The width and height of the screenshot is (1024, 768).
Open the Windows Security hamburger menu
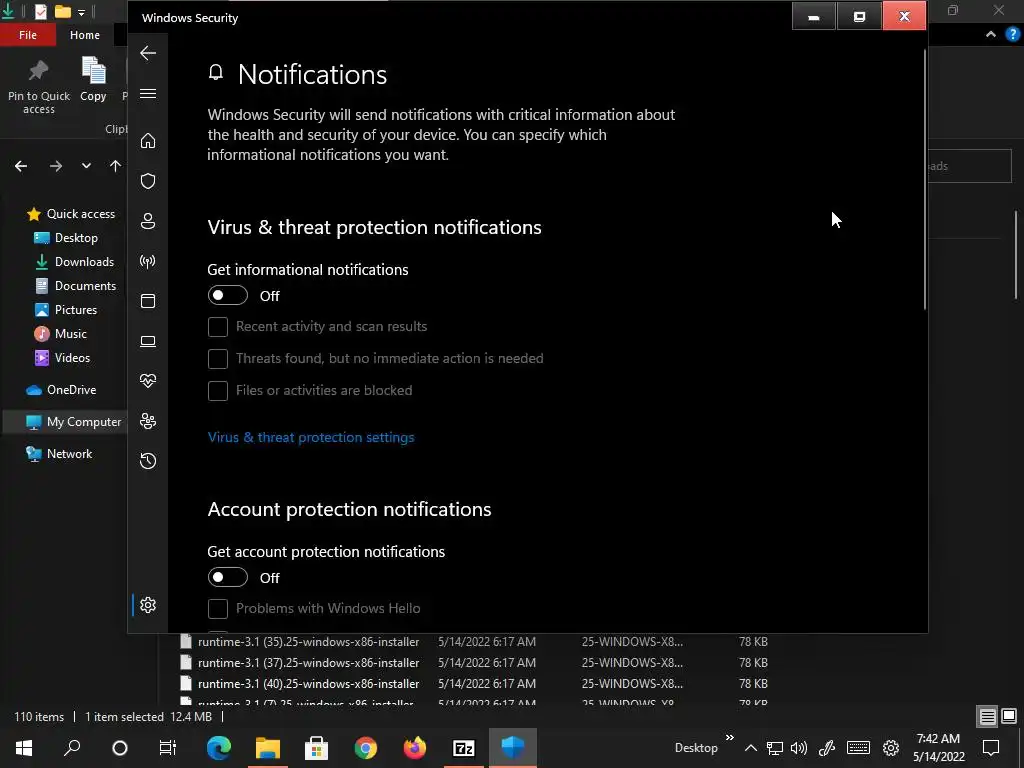[x=148, y=93]
